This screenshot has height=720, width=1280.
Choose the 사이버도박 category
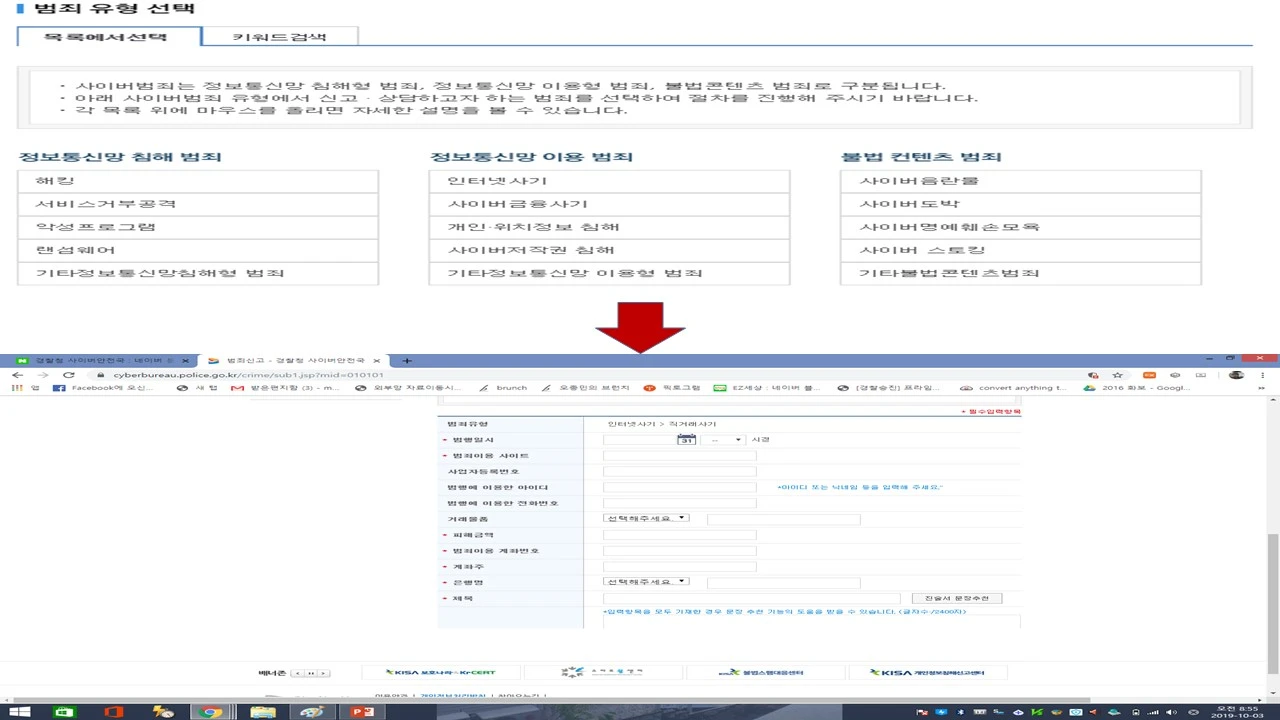(x=1021, y=204)
